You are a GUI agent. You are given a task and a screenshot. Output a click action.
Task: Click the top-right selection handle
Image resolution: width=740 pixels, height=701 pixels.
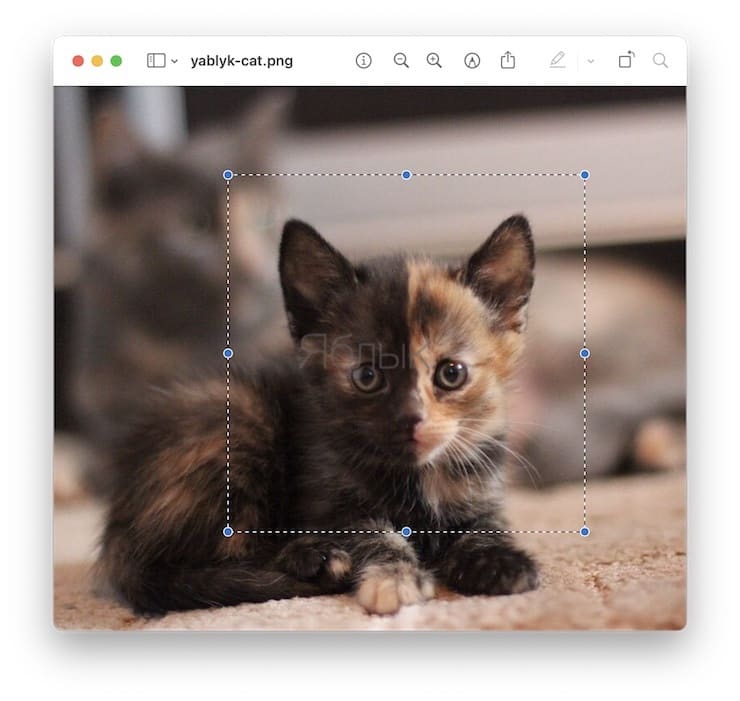pyautogui.click(x=585, y=175)
